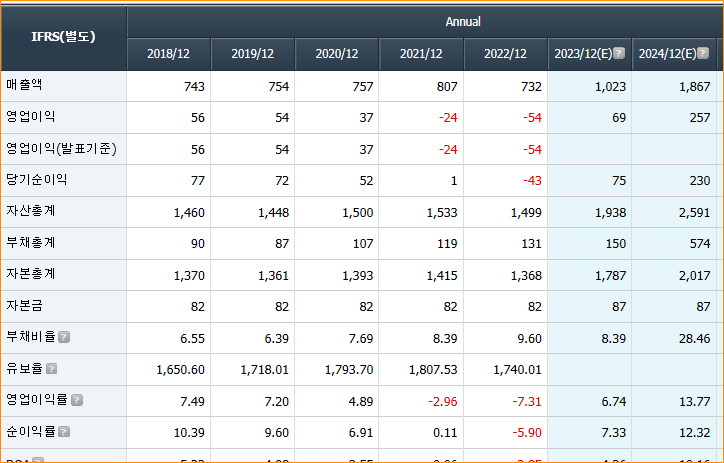
Task: Click 당기순이익 value -43 for 2022/12
Action: tap(532, 181)
